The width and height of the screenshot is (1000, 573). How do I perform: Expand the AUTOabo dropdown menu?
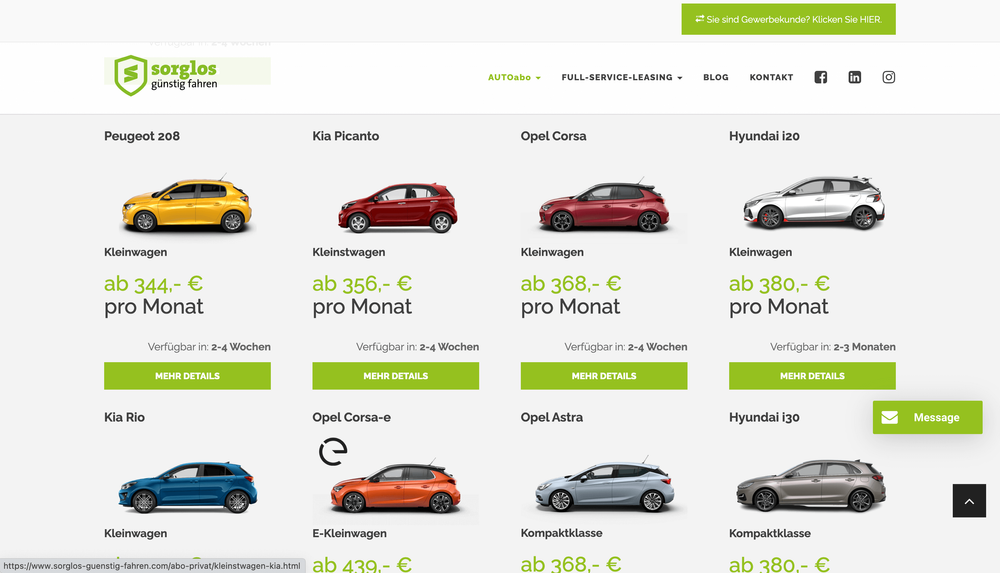(514, 77)
